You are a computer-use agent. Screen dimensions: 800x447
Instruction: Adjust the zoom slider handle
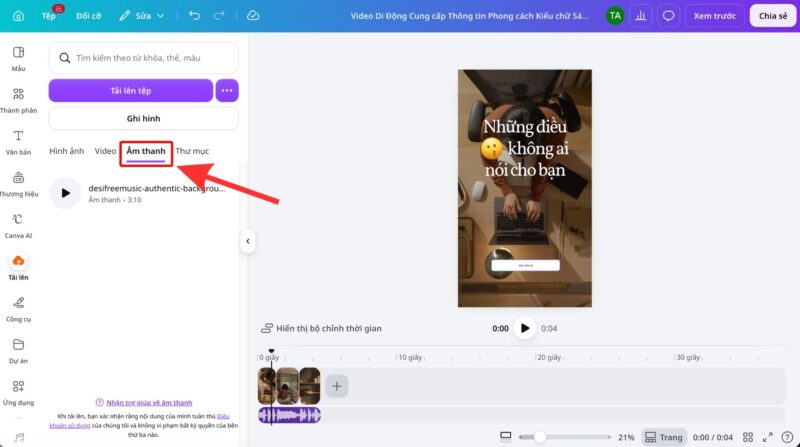point(540,437)
